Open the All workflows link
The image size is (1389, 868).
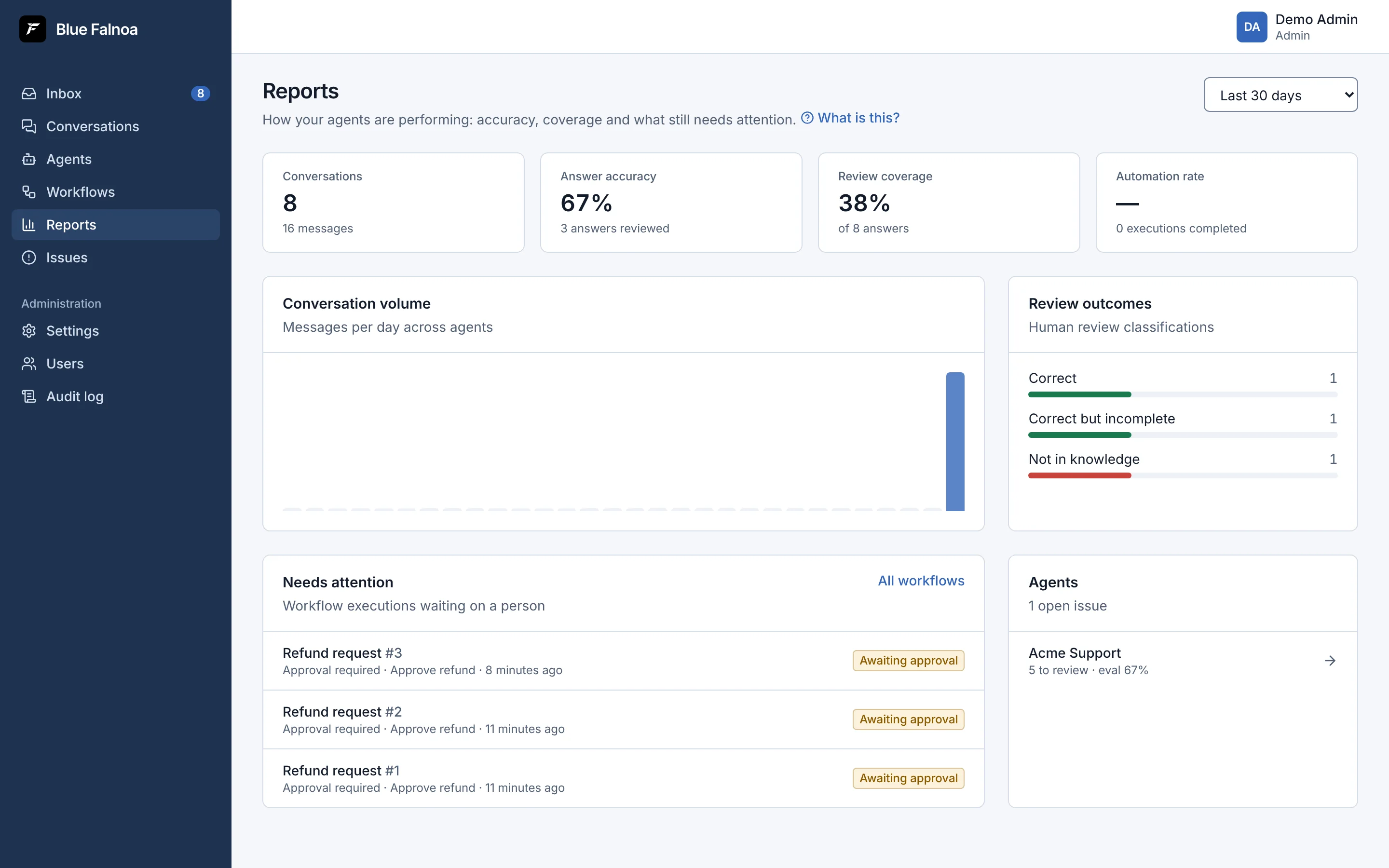921,581
